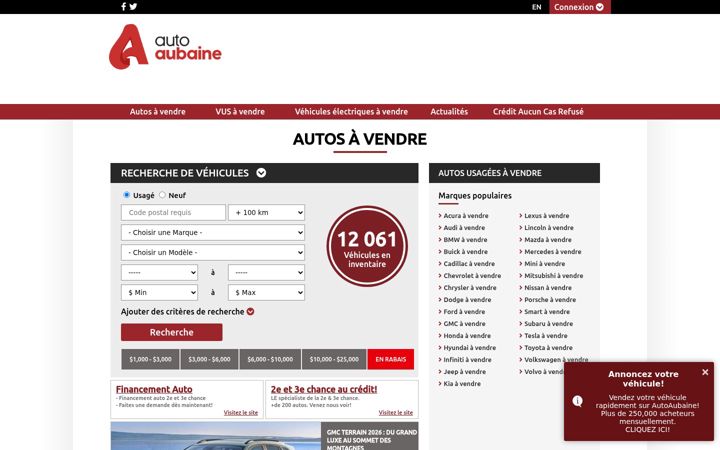Open Lincoln à vendre link

click(x=549, y=227)
